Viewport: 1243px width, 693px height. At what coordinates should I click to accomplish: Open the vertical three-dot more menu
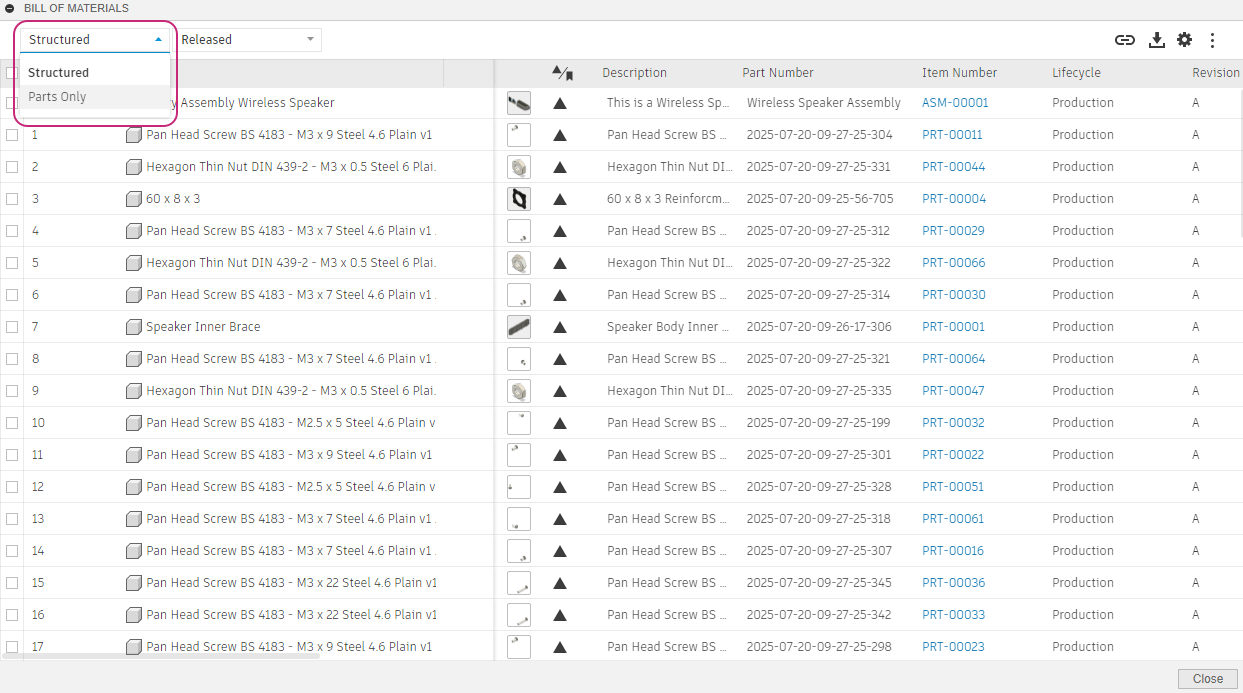[1212, 40]
